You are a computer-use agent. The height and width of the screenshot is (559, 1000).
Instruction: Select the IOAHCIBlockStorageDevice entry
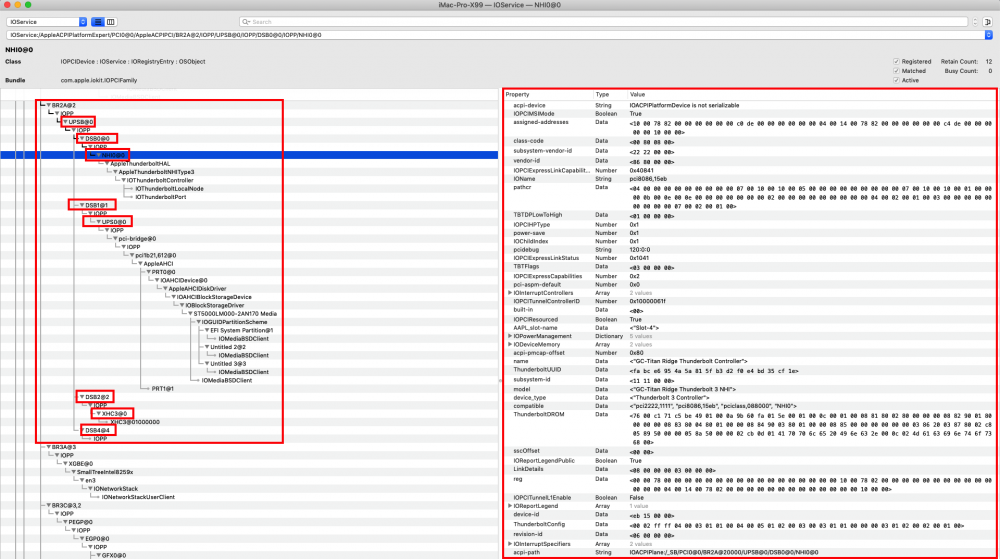214,297
